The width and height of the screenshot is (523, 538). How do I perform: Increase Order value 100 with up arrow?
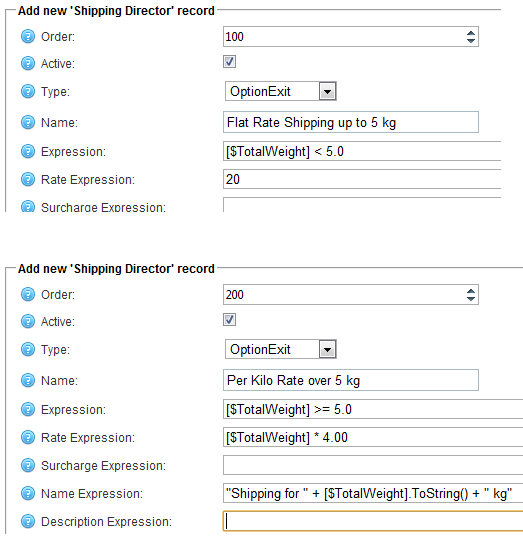[471, 33]
